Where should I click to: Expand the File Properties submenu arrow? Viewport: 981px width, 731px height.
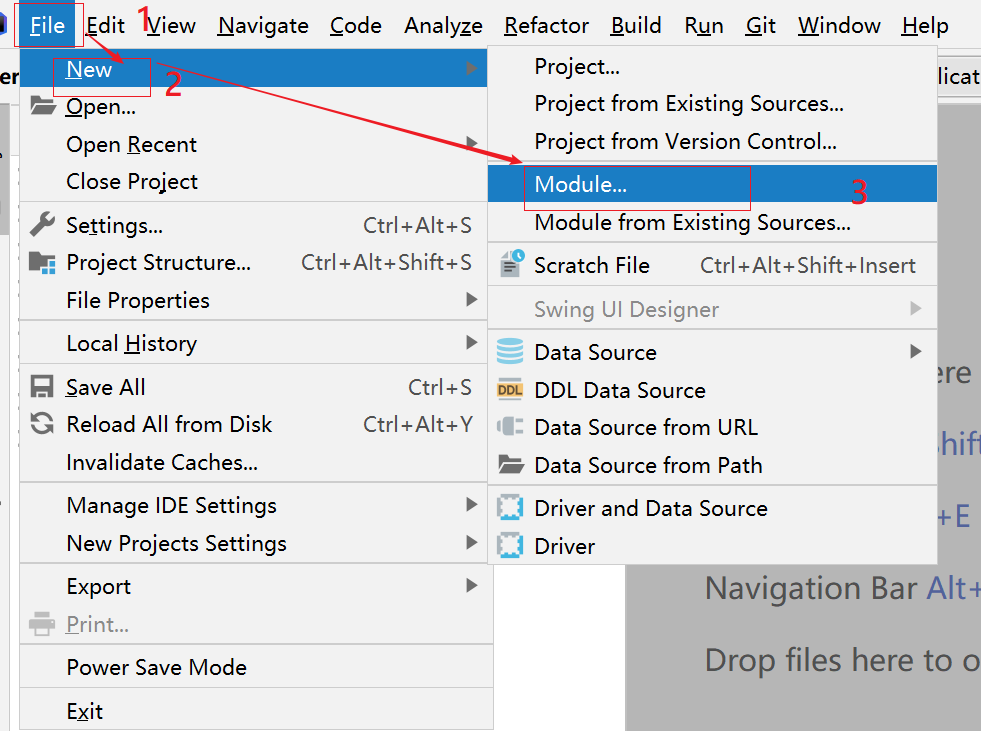[x=472, y=300]
